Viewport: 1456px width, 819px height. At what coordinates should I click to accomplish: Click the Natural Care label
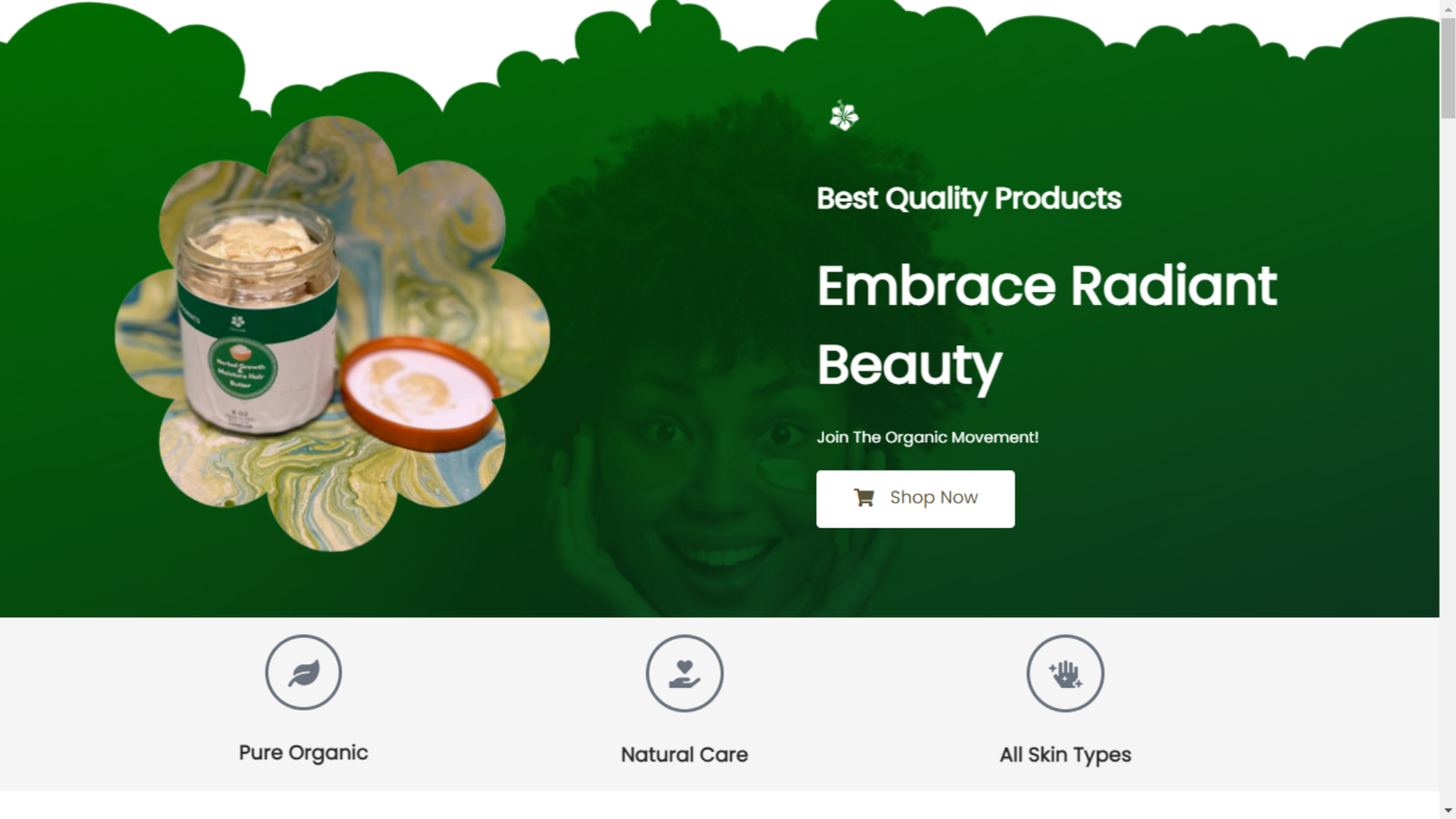coord(684,754)
